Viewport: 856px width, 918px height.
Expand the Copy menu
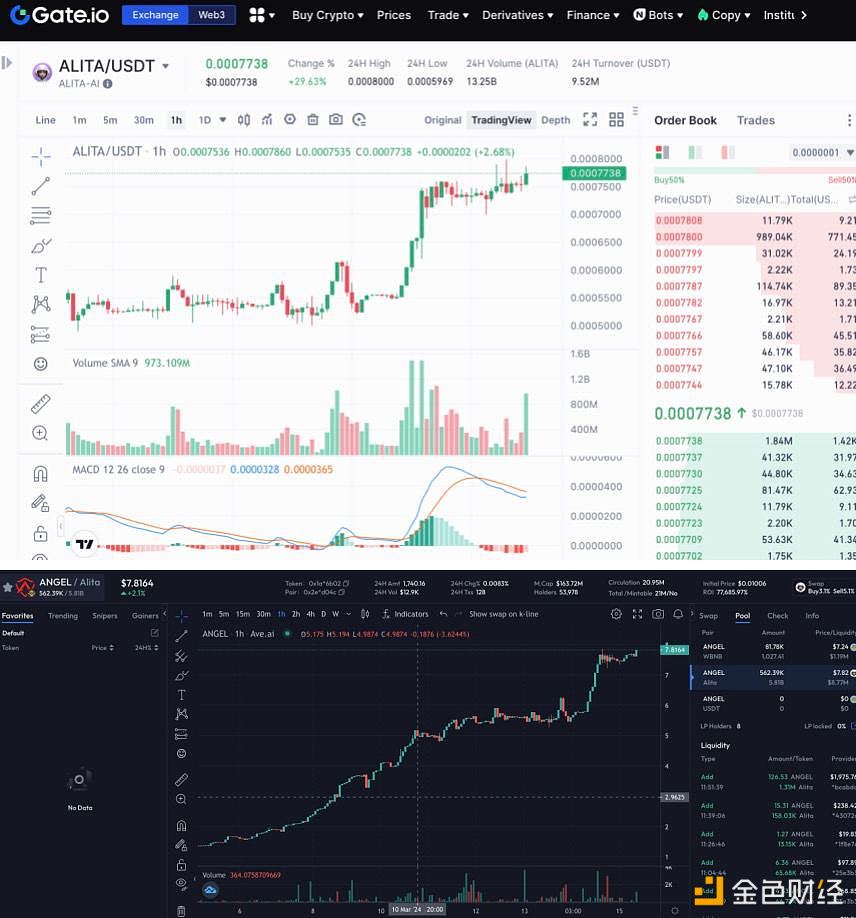pyautogui.click(x=724, y=15)
